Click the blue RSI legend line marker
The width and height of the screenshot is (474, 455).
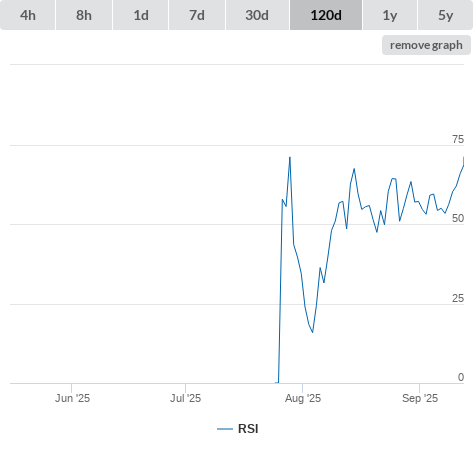click(x=225, y=429)
